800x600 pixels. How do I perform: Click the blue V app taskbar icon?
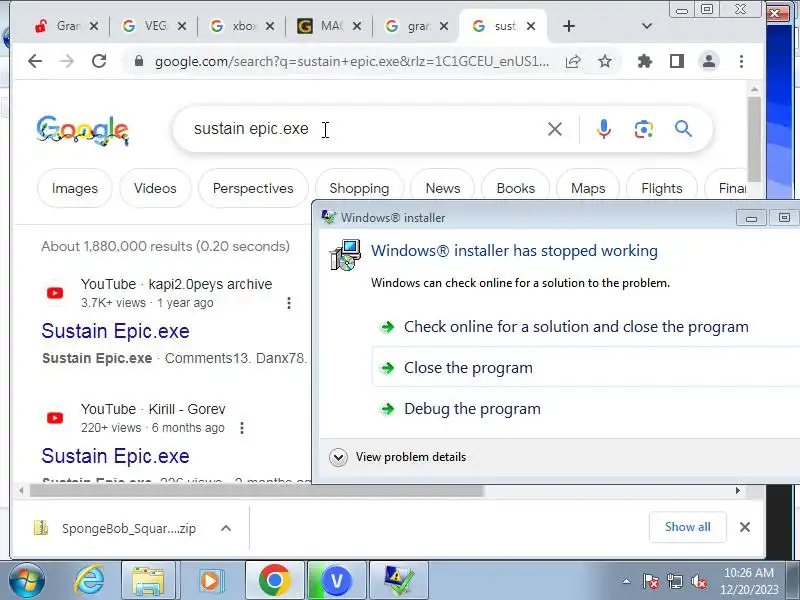pos(336,581)
